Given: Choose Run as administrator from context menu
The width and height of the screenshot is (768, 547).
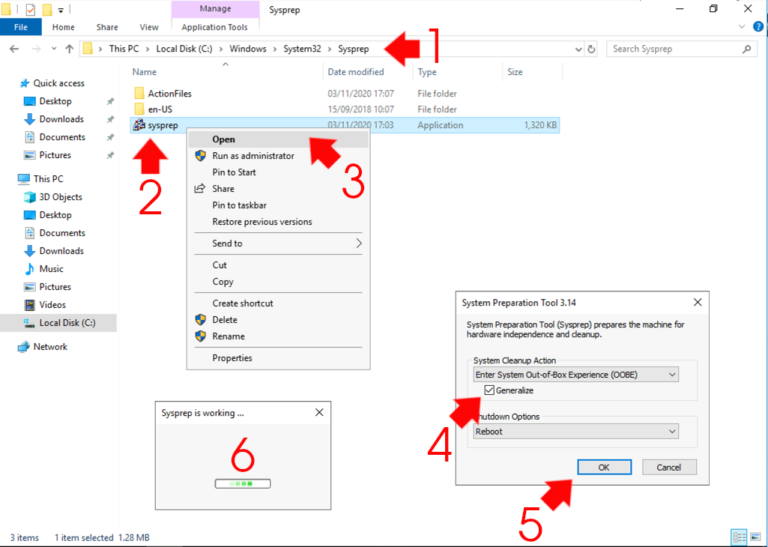Looking at the screenshot, I should coord(252,156).
